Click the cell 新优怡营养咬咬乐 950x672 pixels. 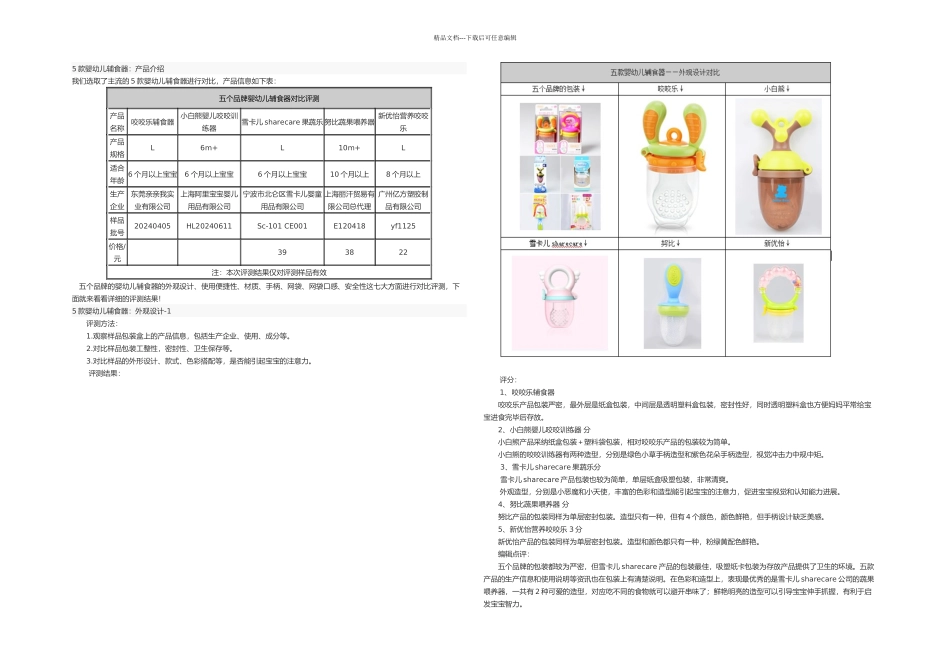click(x=403, y=122)
